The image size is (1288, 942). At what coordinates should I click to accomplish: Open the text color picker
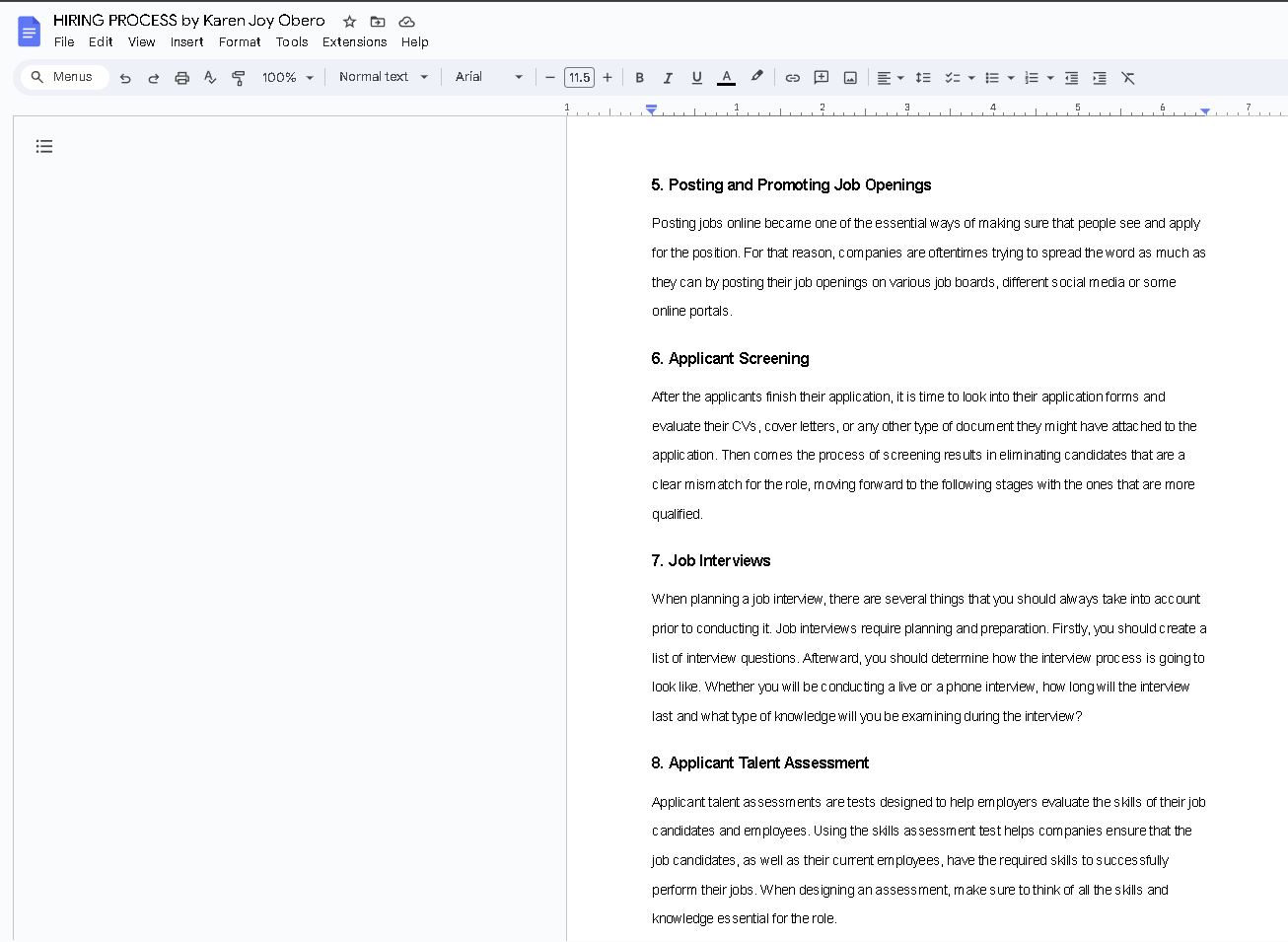click(x=726, y=78)
